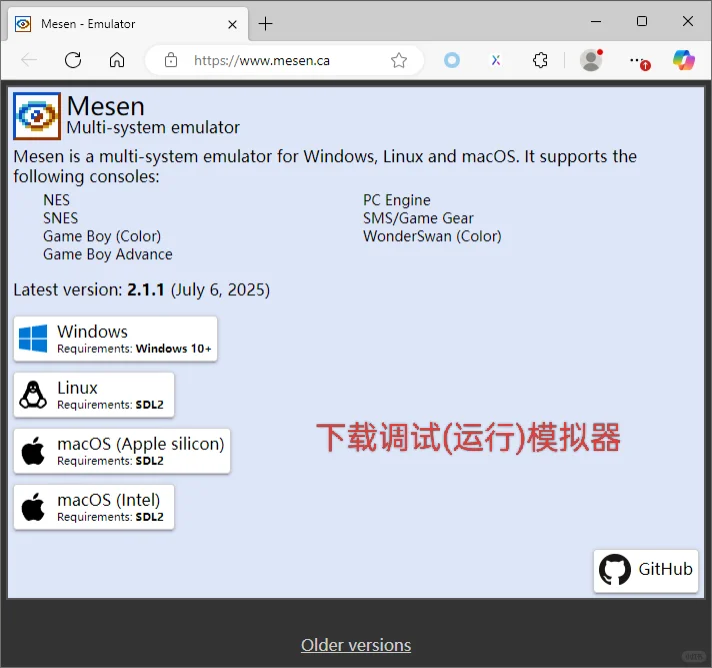Open the GitHub repository link
Viewport: 712px width, 668px height.
coord(646,571)
